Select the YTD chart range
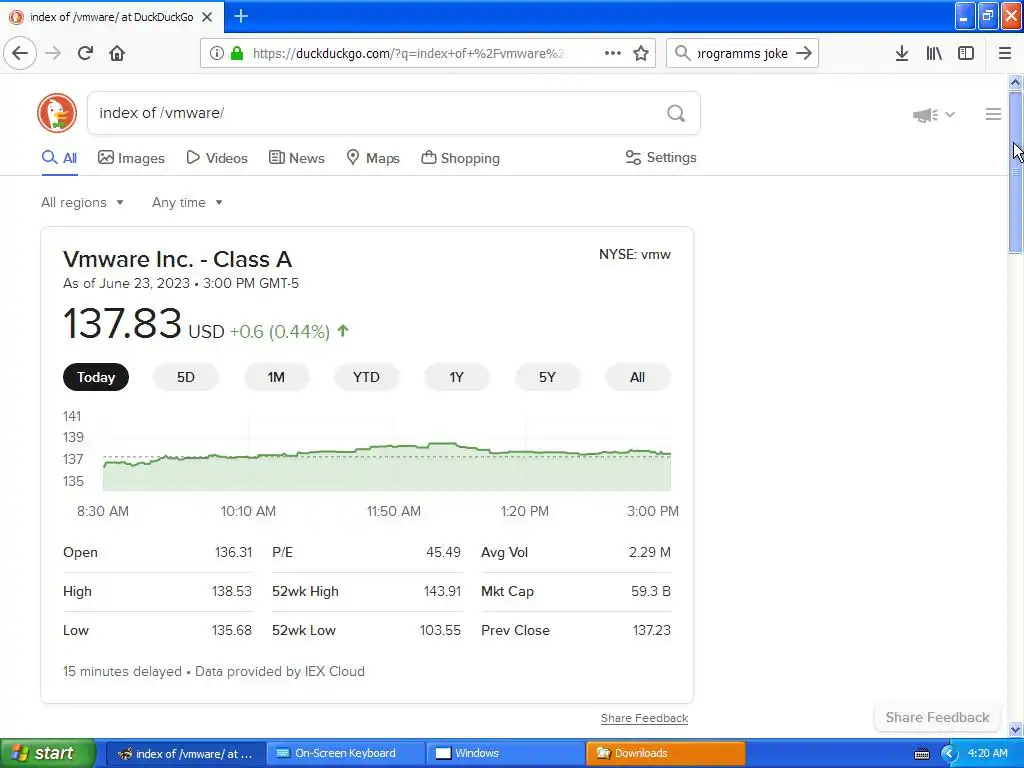The height and width of the screenshot is (768, 1024). click(x=366, y=377)
